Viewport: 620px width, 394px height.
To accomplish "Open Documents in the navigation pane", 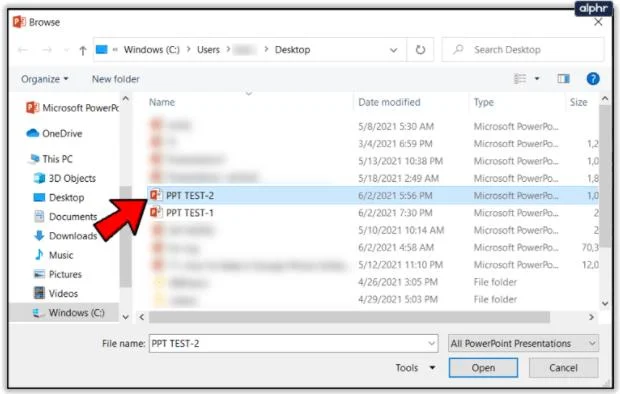I will (x=66, y=217).
